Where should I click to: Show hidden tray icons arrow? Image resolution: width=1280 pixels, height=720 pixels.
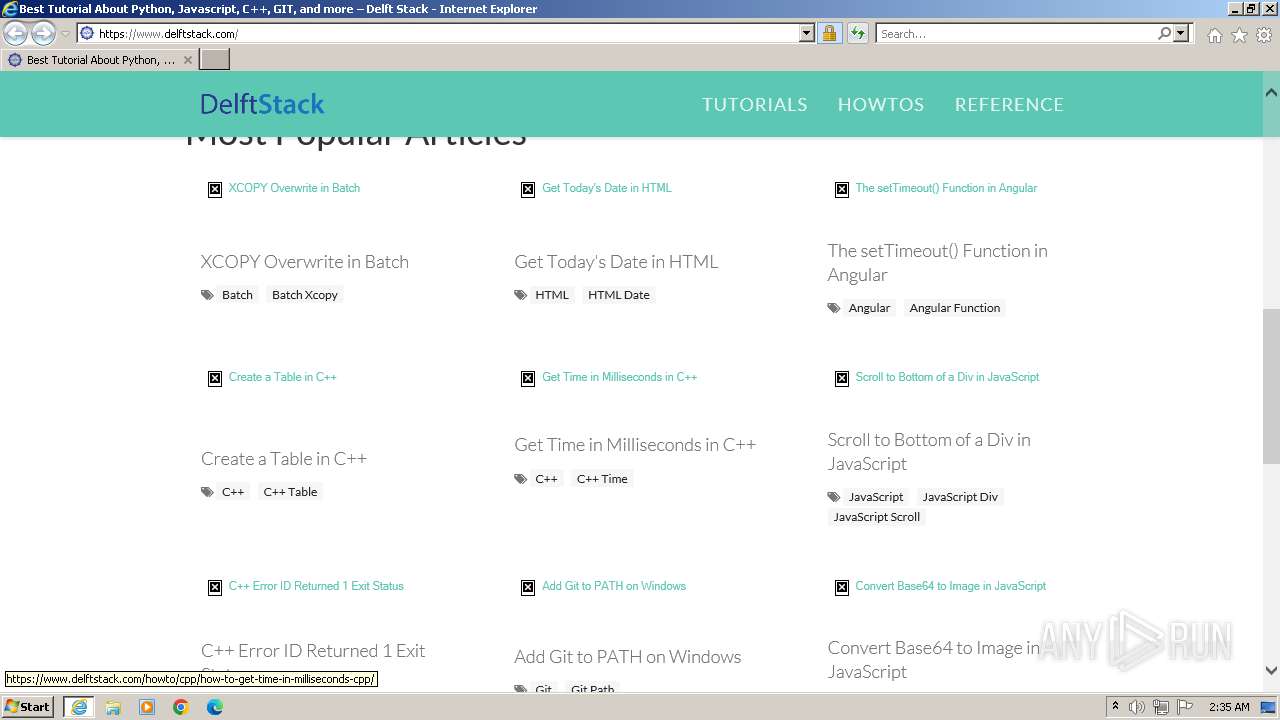pyautogui.click(x=1116, y=706)
